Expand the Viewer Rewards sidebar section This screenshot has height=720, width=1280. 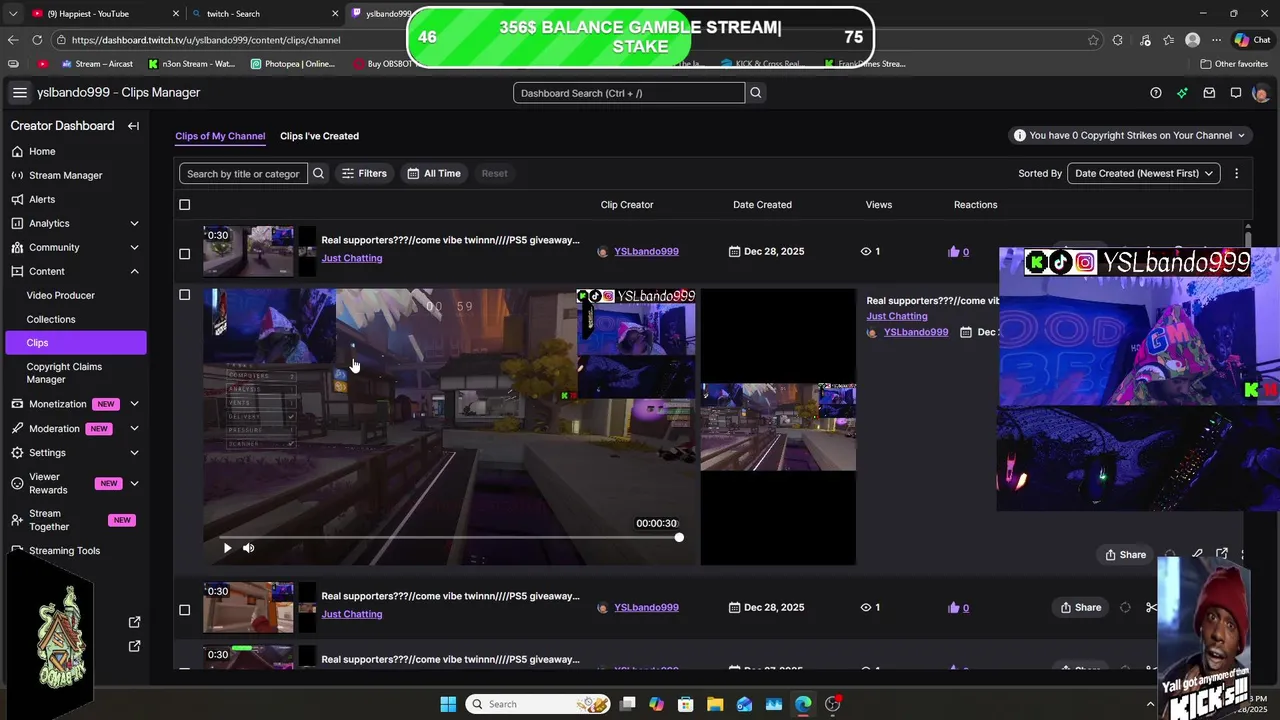[x=134, y=483]
